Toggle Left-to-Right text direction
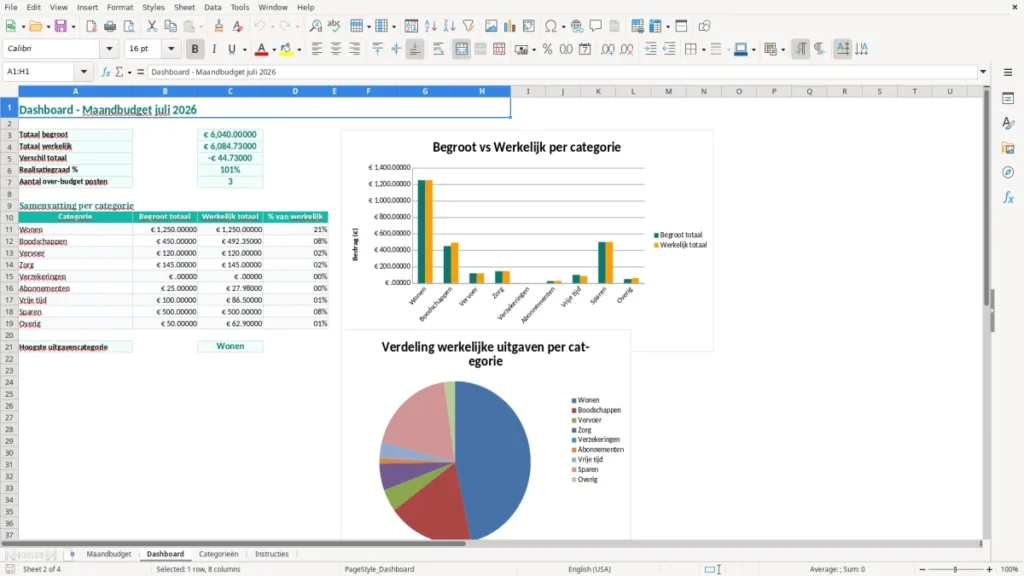Image resolution: width=1024 pixels, height=576 pixels. pos(801,49)
